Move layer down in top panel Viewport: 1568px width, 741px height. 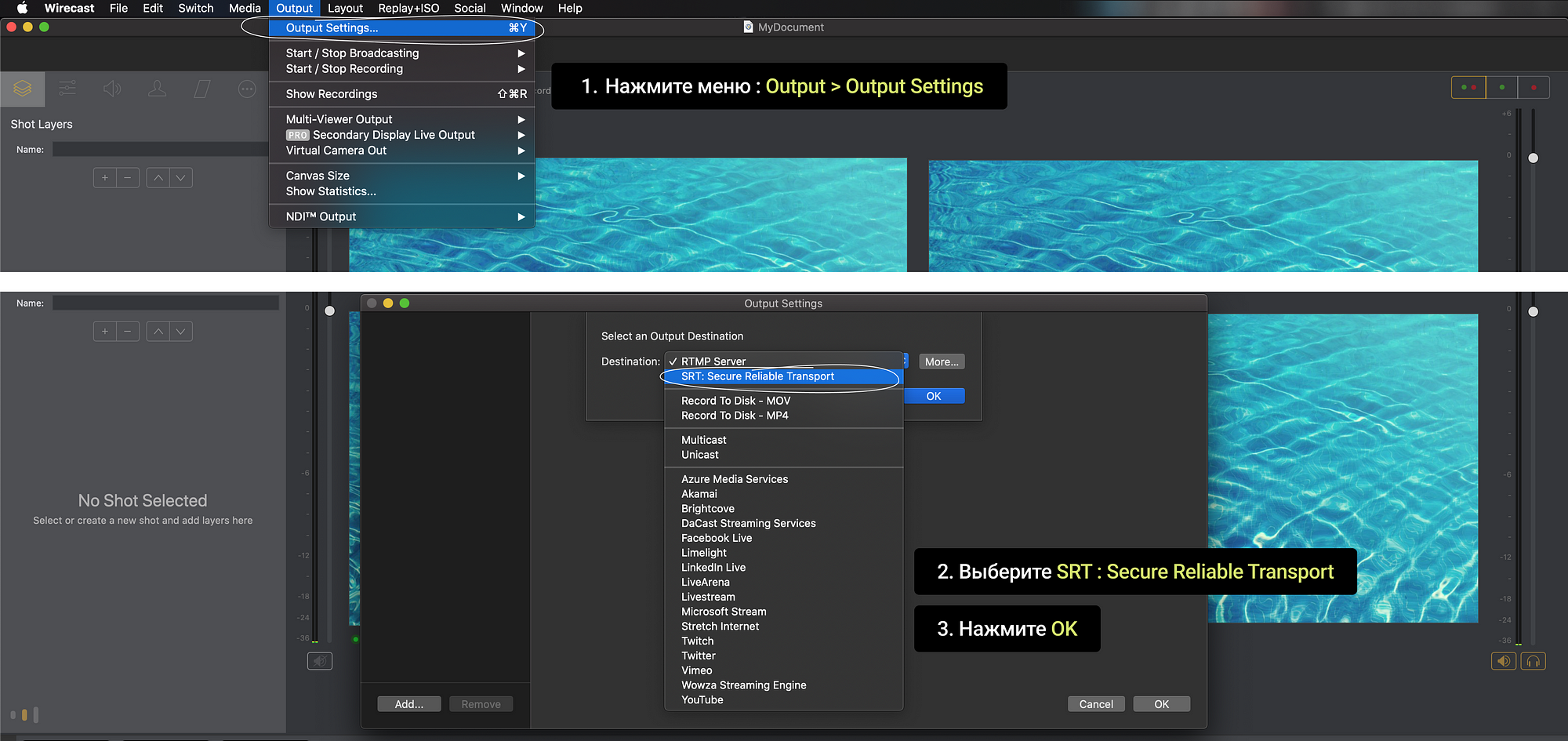pos(181,178)
